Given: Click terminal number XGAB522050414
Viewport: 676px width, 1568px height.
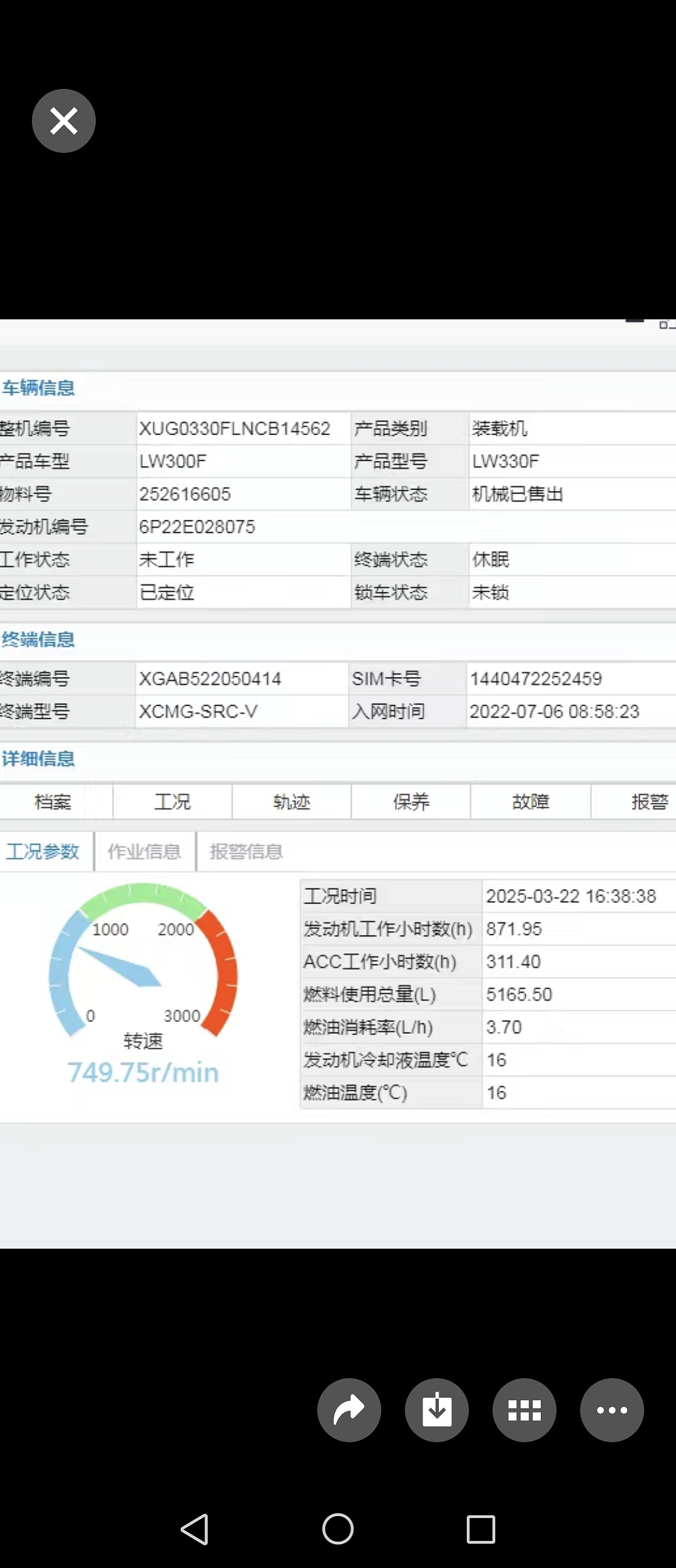Looking at the screenshot, I should [x=210, y=679].
